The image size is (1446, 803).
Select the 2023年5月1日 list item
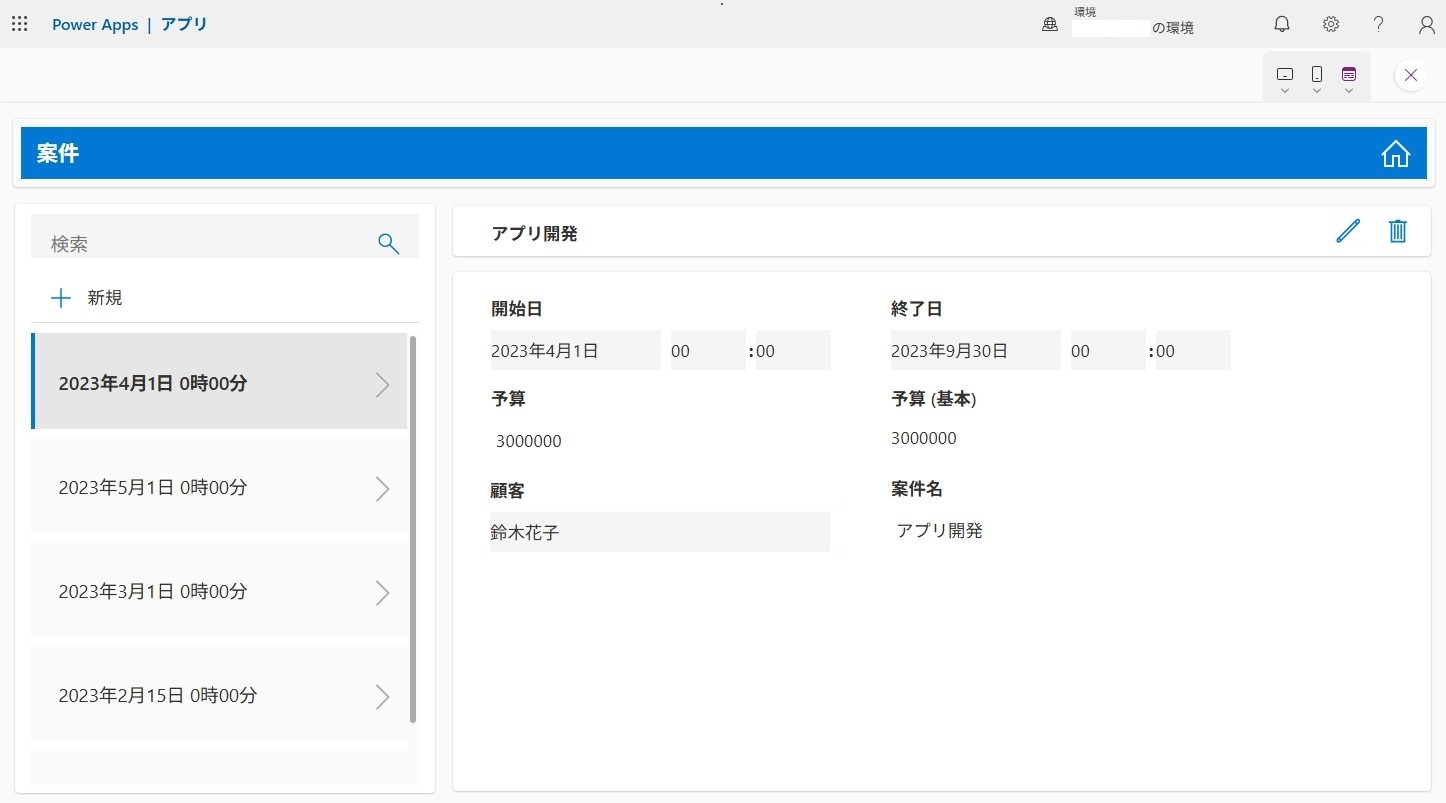pos(218,488)
